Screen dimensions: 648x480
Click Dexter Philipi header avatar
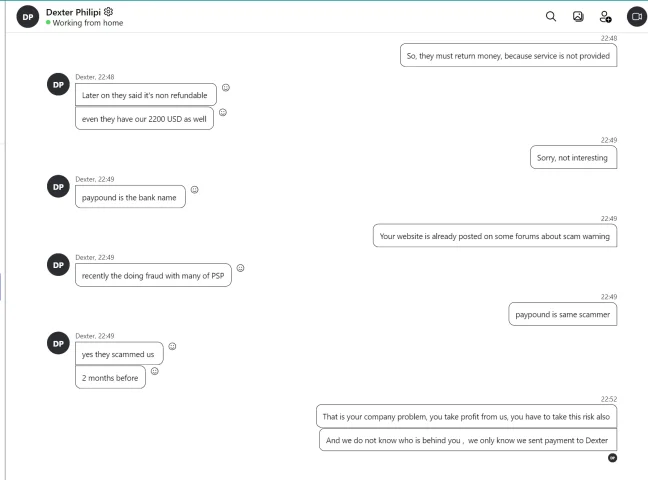[28, 17]
